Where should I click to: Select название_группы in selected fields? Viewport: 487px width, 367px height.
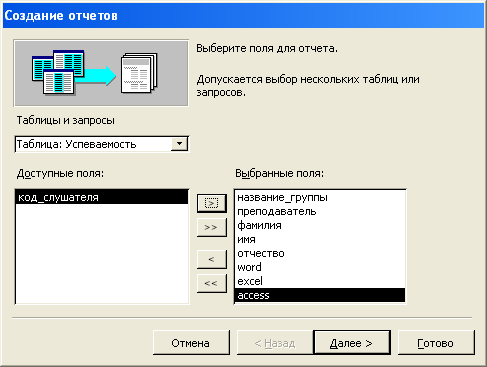(x=320, y=197)
